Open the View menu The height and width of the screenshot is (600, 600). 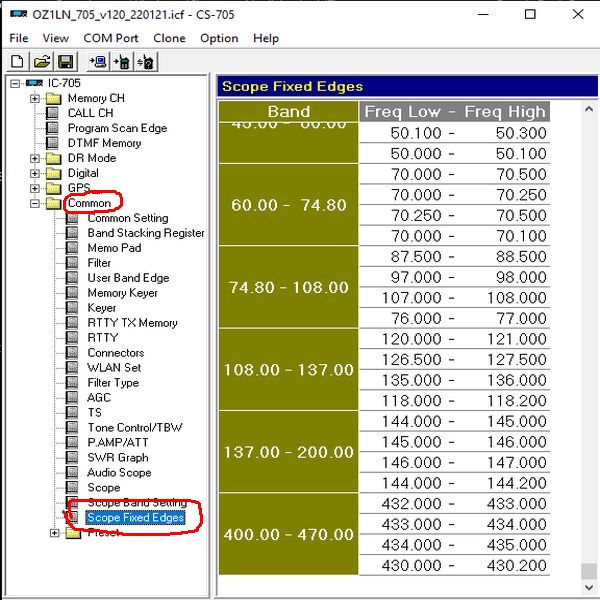click(x=55, y=38)
